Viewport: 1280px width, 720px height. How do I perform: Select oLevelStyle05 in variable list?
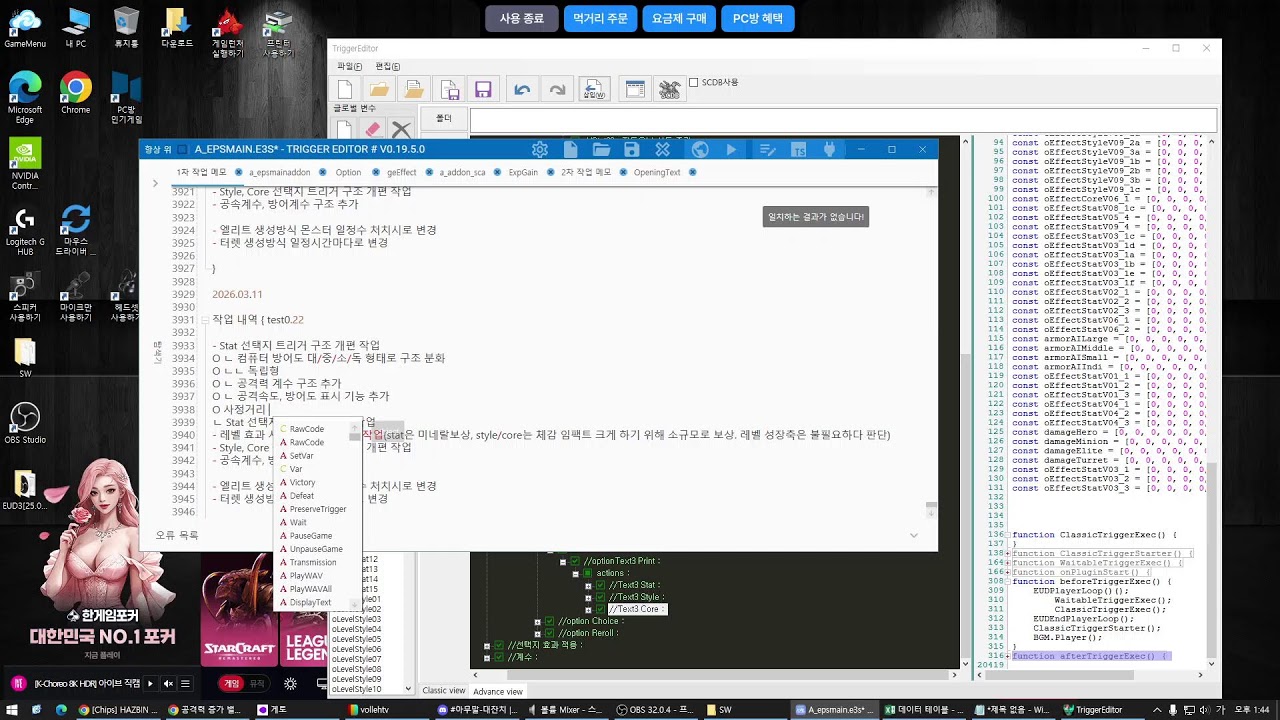pos(356,639)
